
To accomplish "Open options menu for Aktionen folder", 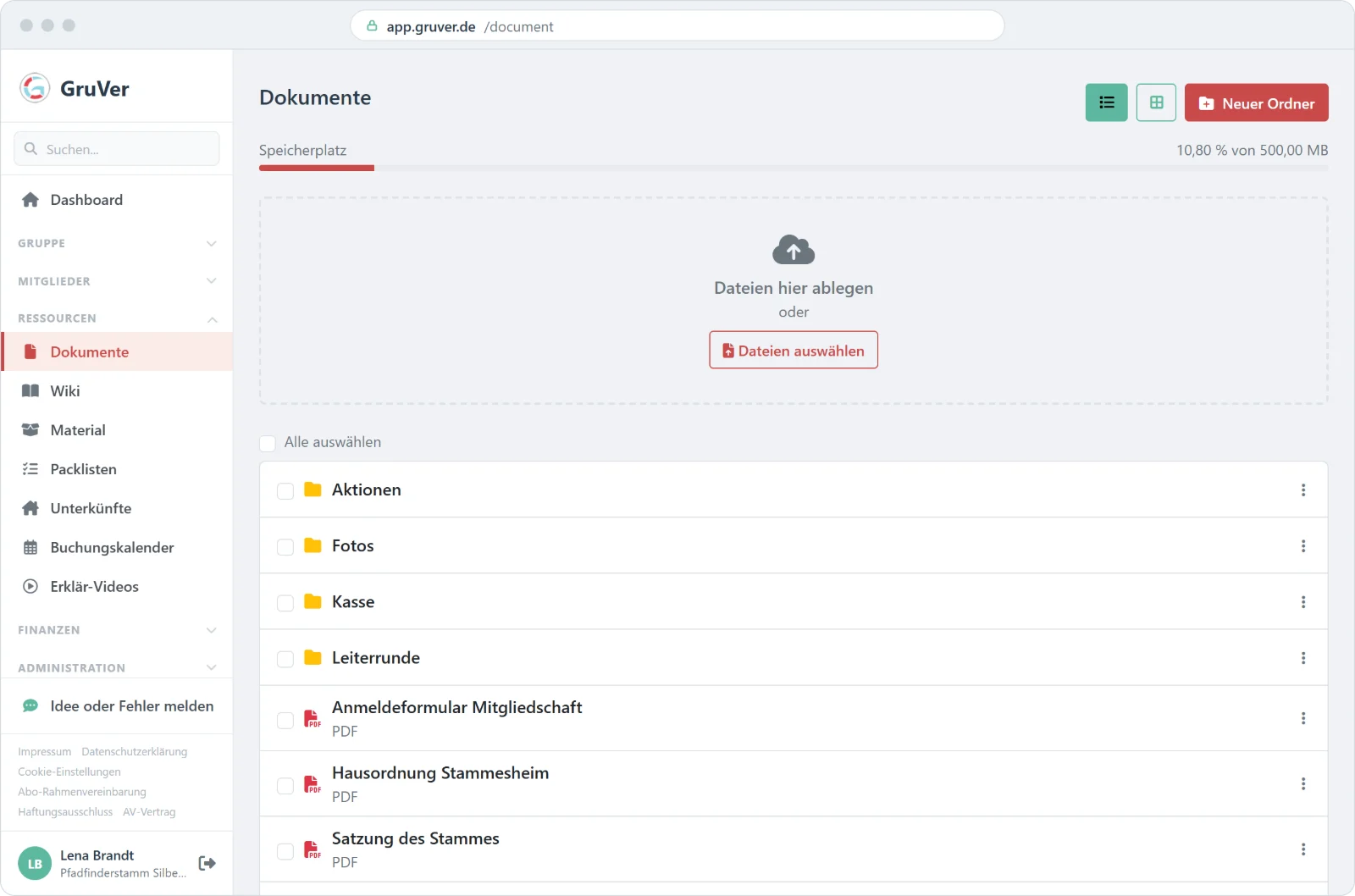I will (1302, 489).
